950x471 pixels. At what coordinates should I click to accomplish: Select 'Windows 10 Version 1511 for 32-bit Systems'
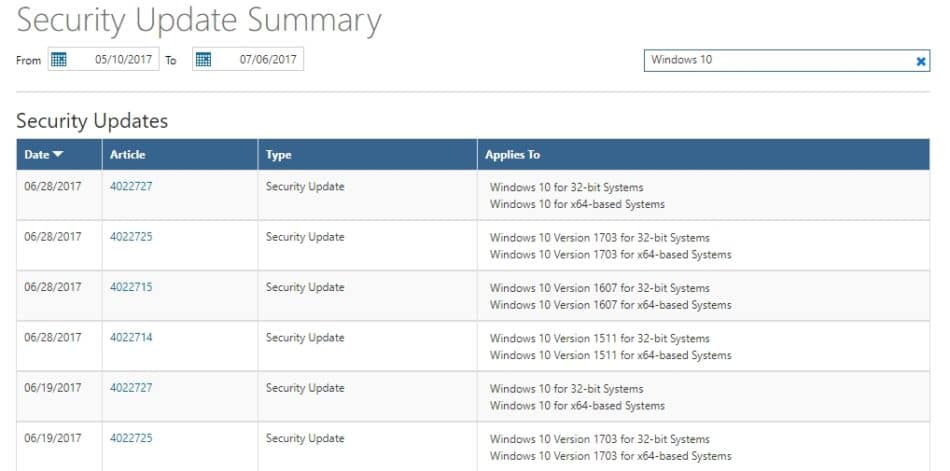pos(600,338)
